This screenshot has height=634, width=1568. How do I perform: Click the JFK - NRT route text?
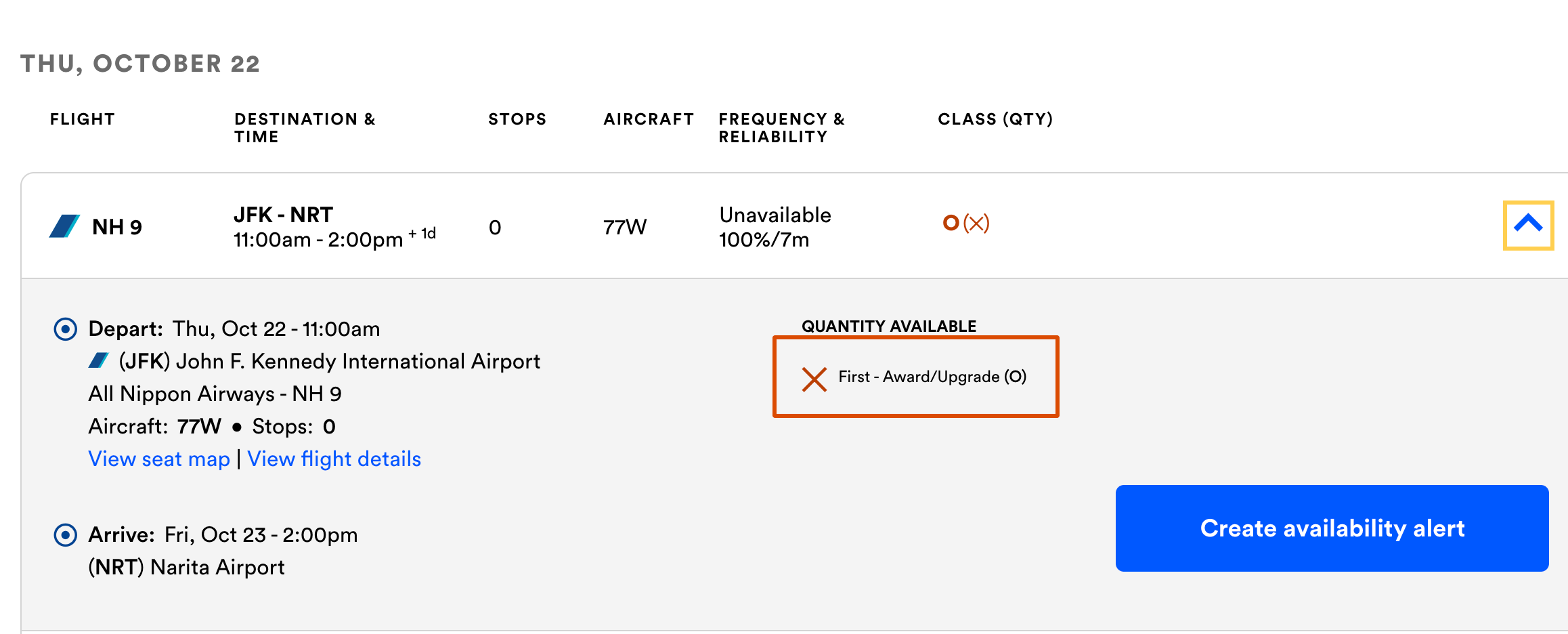pos(283,215)
